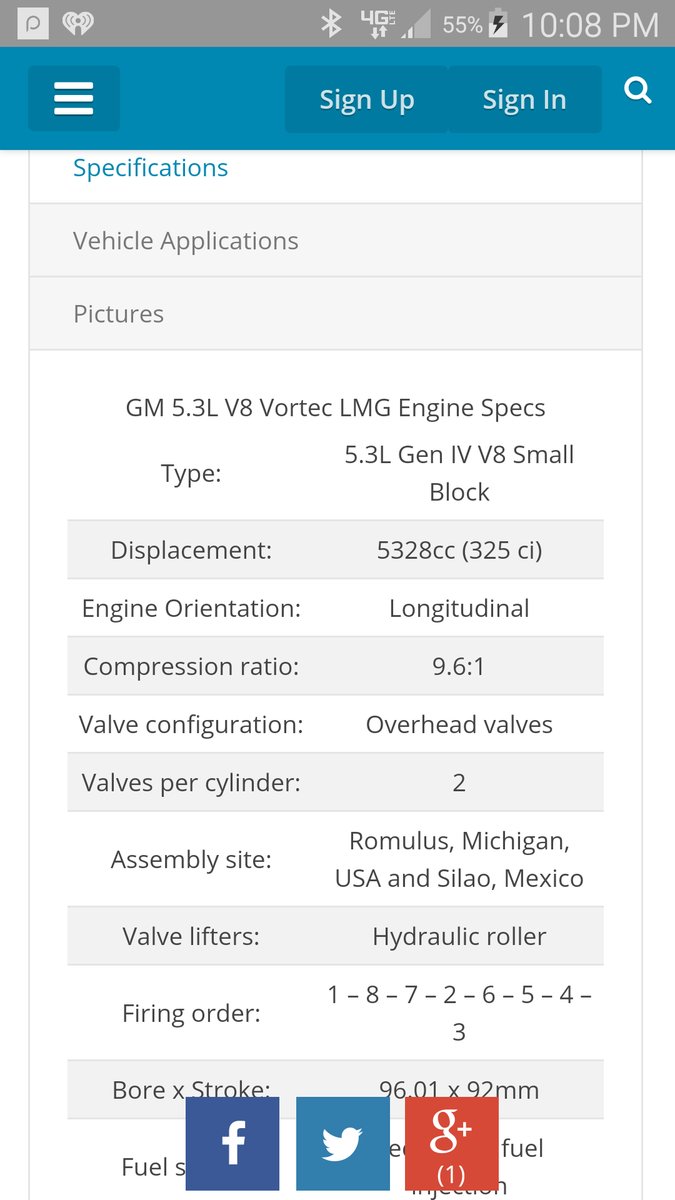675x1200 pixels.
Task: Tap the iHeartRadio notification icon
Action: click(77, 24)
